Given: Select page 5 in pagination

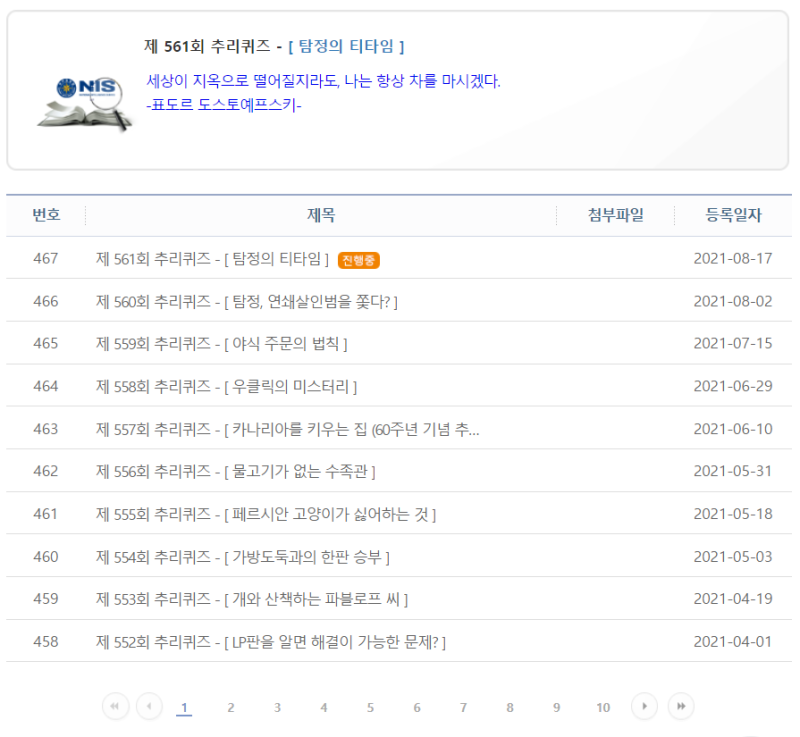Looking at the screenshot, I should (x=370, y=707).
